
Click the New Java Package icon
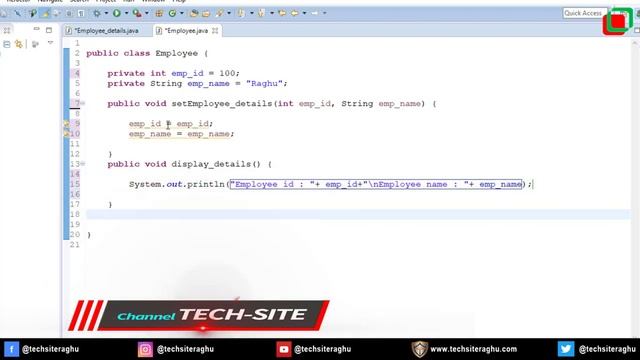pos(159,13)
